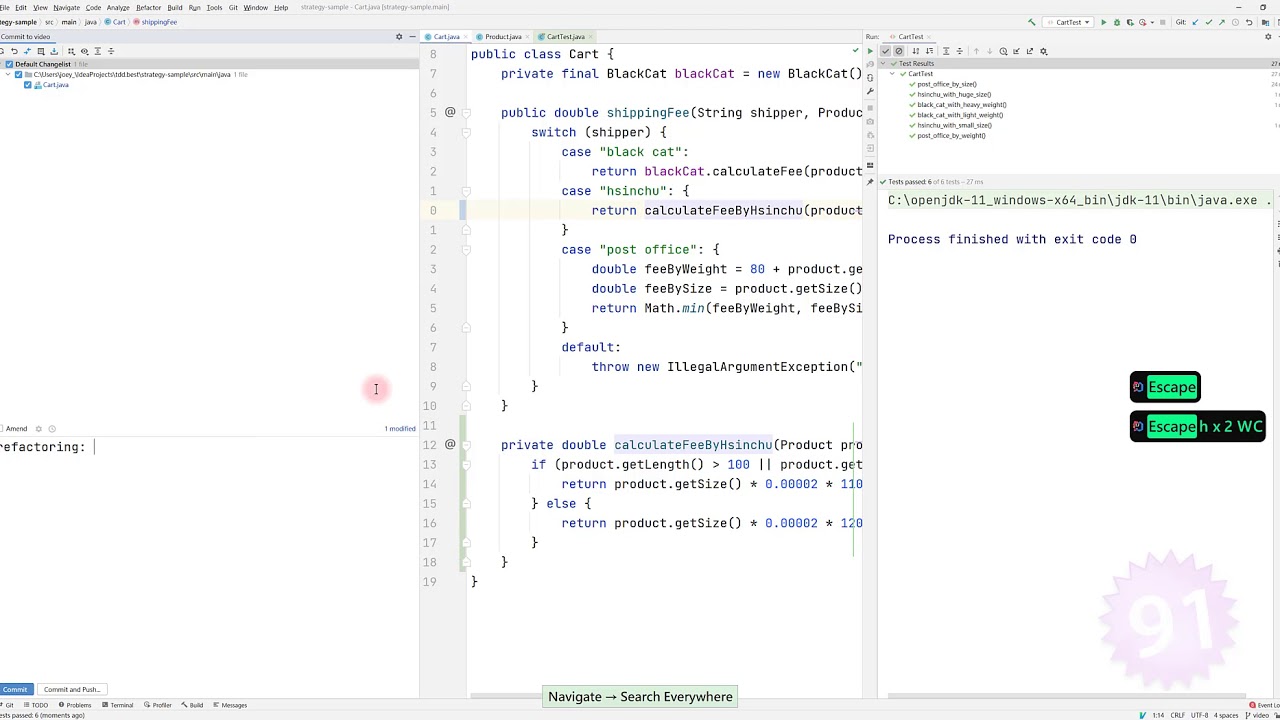Collapse the src\main\java folder node

pos(8,74)
